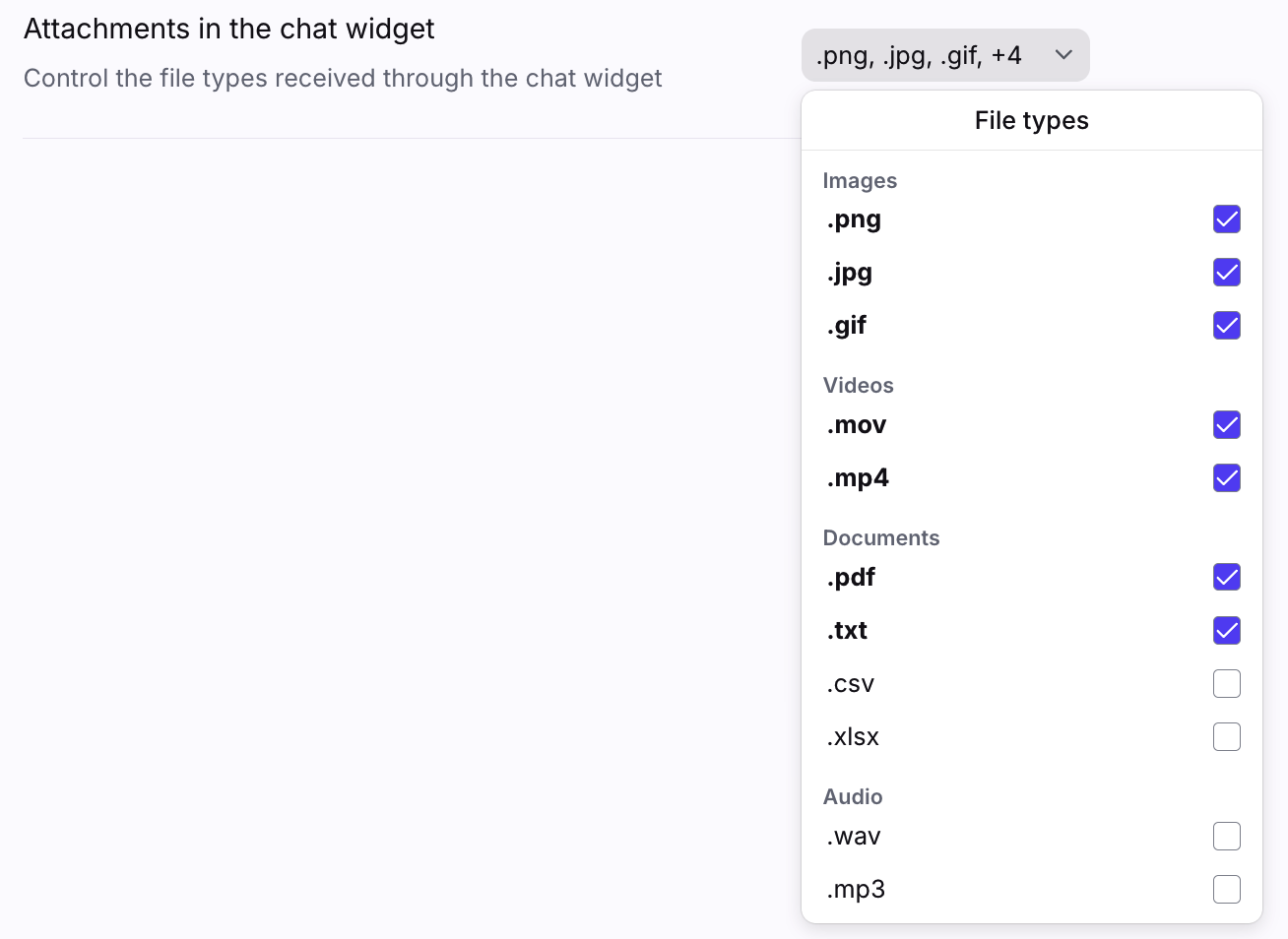Click 'Attachments in the chat widget' heading
The width and height of the screenshot is (1288, 939).
coord(228,30)
